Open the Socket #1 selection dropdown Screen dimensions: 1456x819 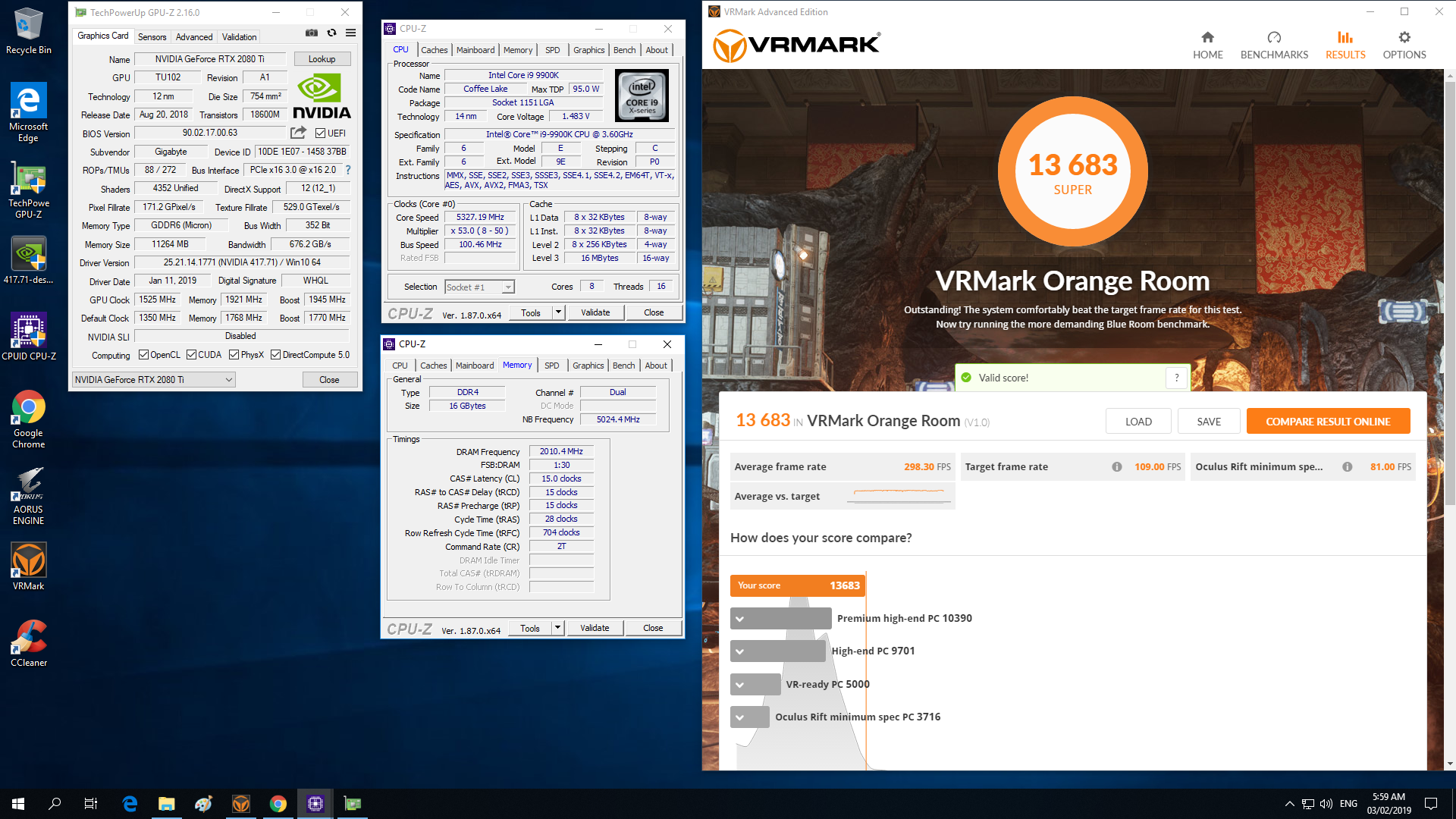tap(479, 287)
